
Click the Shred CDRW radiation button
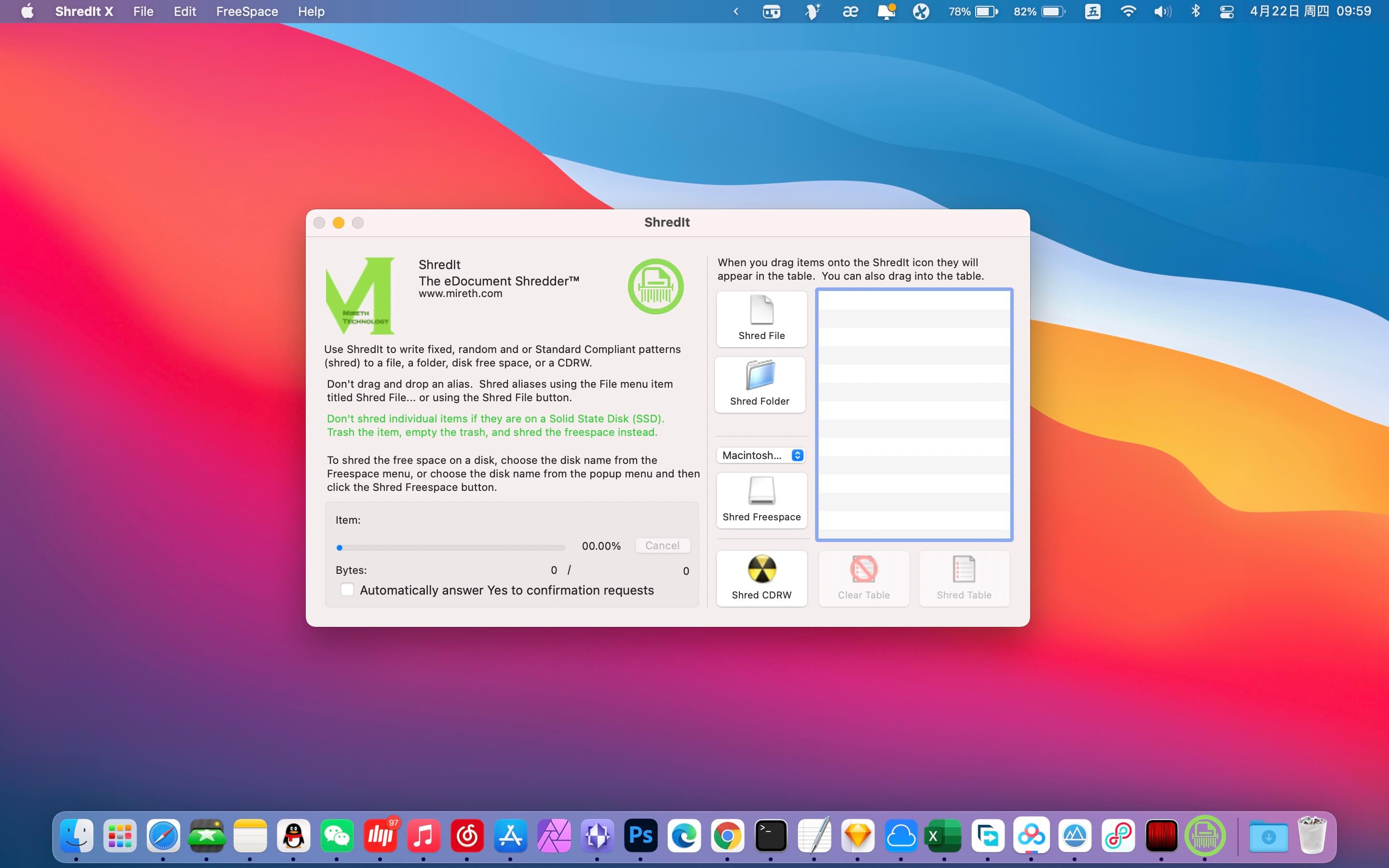(762, 578)
